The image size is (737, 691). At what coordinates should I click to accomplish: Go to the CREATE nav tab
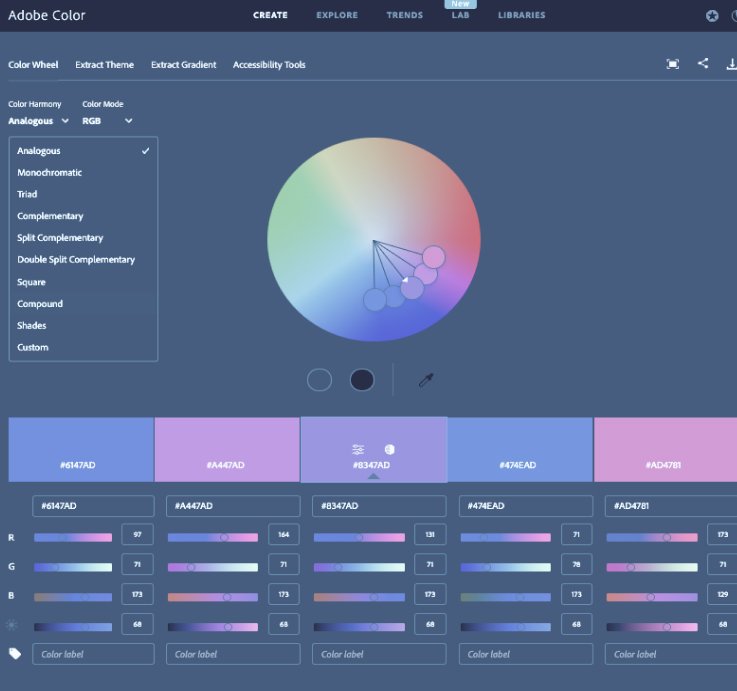[x=270, y=15]
